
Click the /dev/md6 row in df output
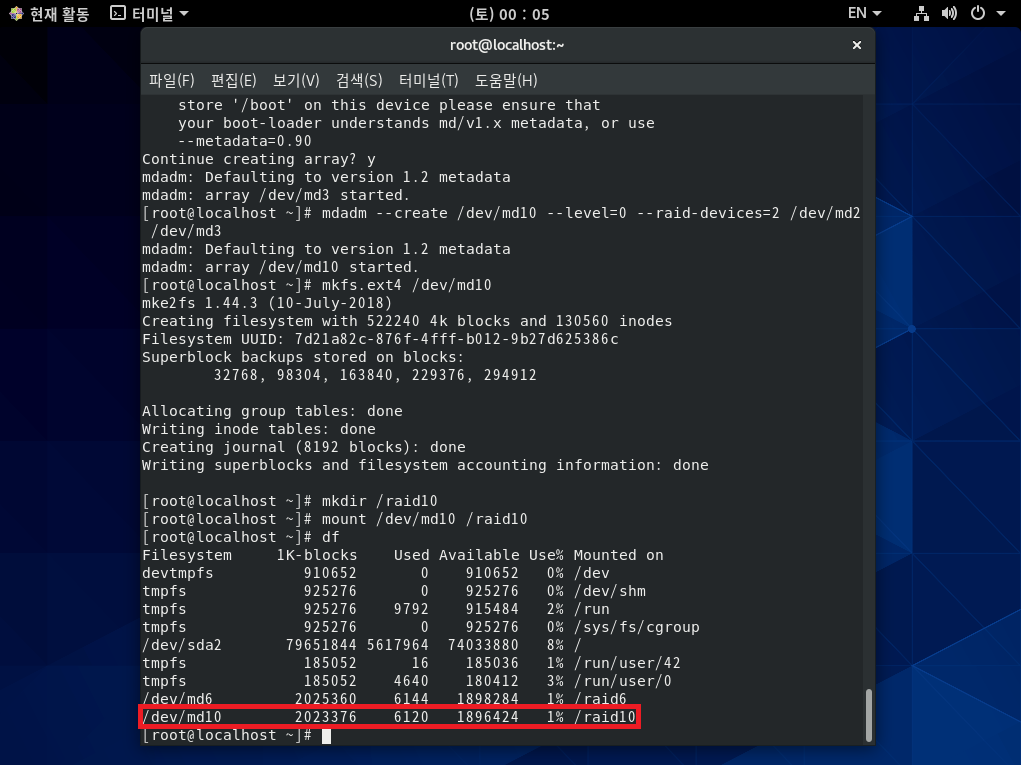pyautogui.click(x=384, y=699)
